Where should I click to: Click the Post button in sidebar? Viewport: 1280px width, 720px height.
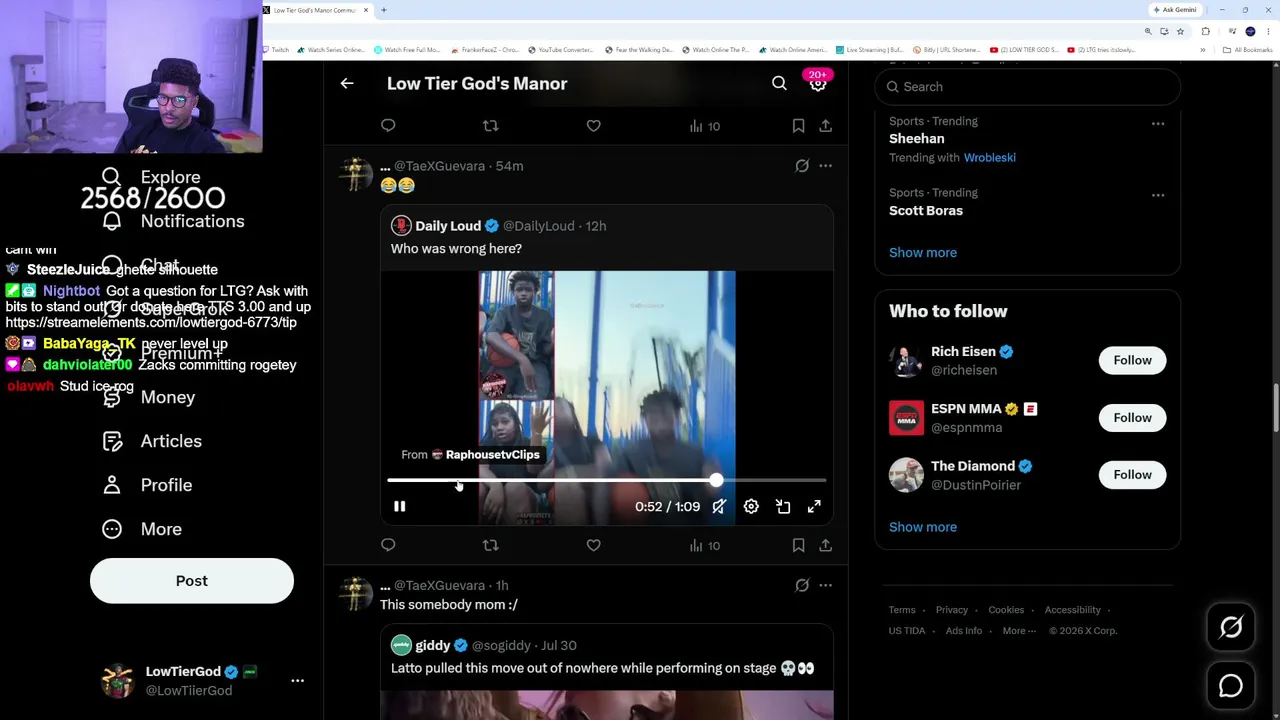tap(192, 581)
